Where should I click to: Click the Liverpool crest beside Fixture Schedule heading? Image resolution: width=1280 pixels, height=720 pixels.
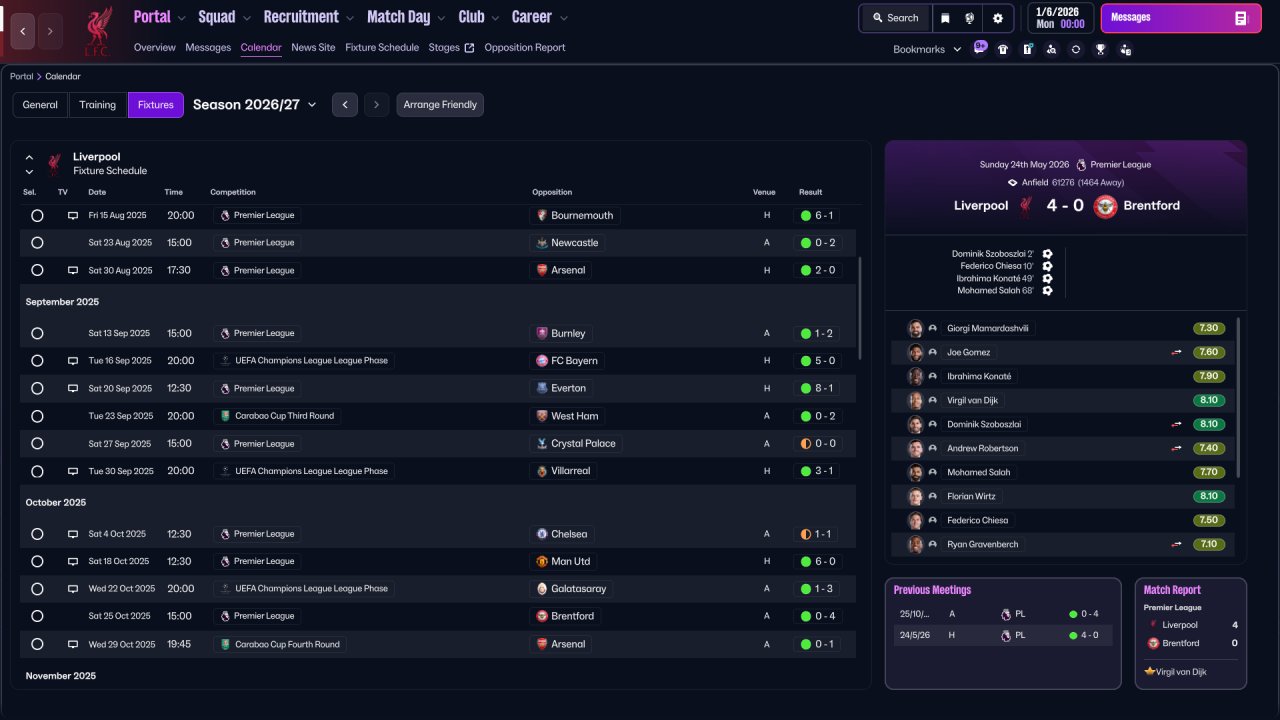54,164
